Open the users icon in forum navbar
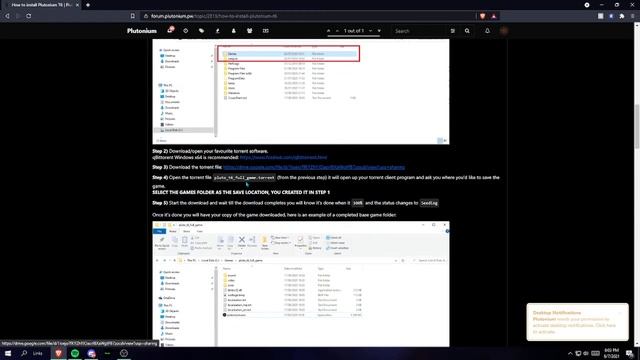The width and height of the screenshot is (640, 360). click(x=233, y=31)
